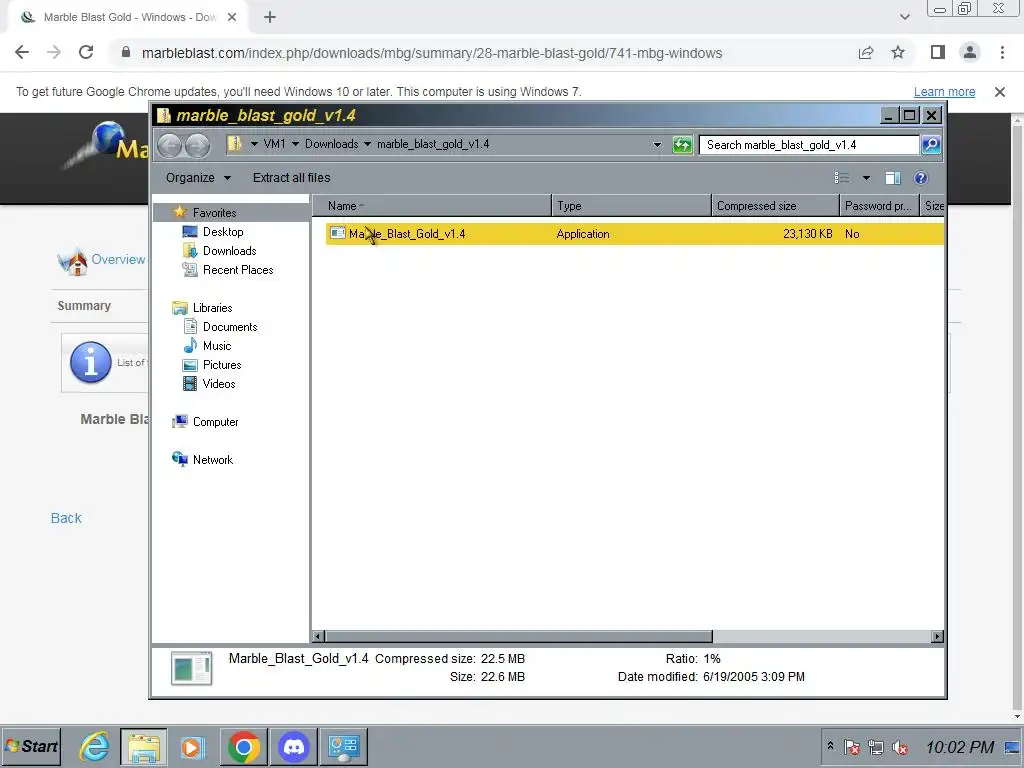Expand the address bar history dropdown
1024x768 pixels.
point(657,144)
